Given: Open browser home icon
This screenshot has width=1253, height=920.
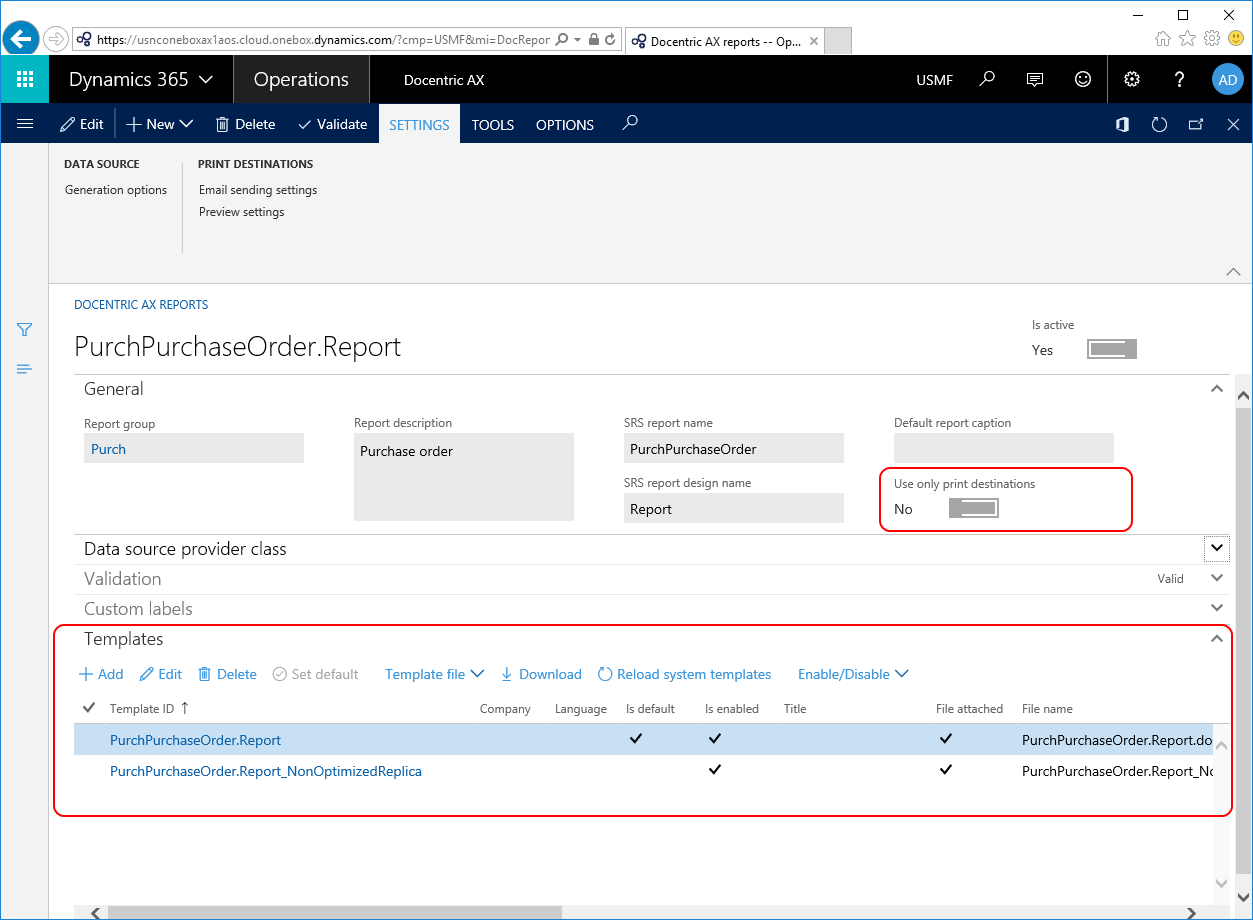Looking at the screenshot, I should coord(1163,38).
